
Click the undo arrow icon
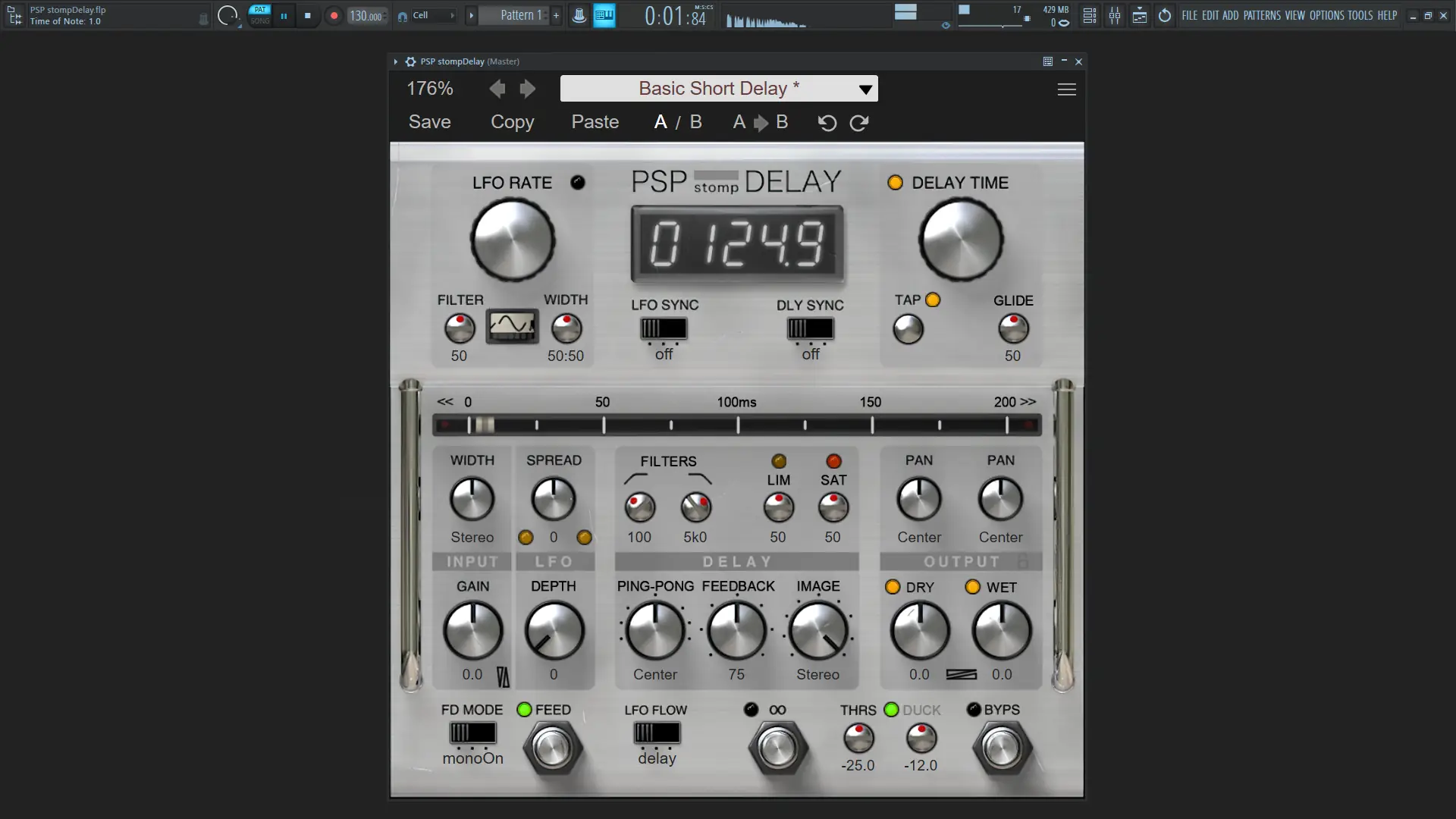pyautogui.click(x=827, y=123)
